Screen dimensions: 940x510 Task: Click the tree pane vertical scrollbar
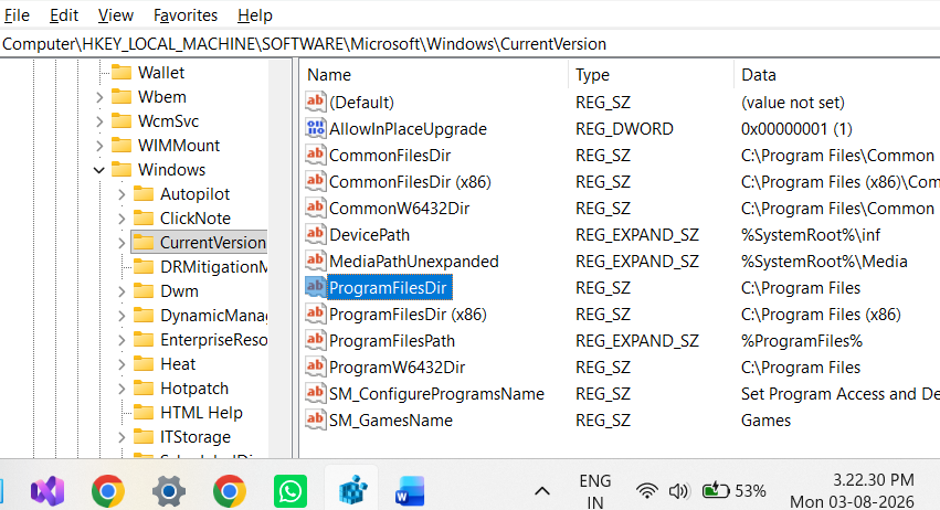280,258
